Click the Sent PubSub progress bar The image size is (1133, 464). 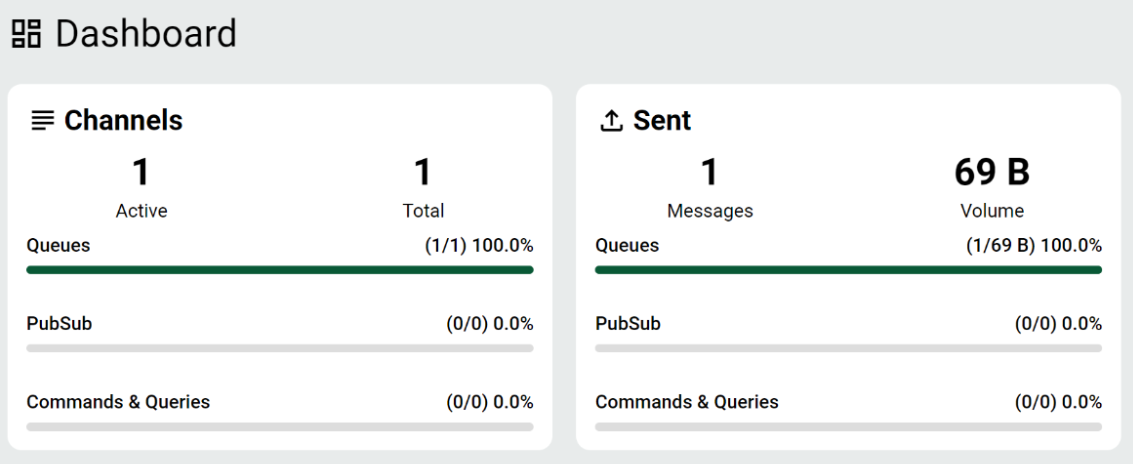point(848,348)
